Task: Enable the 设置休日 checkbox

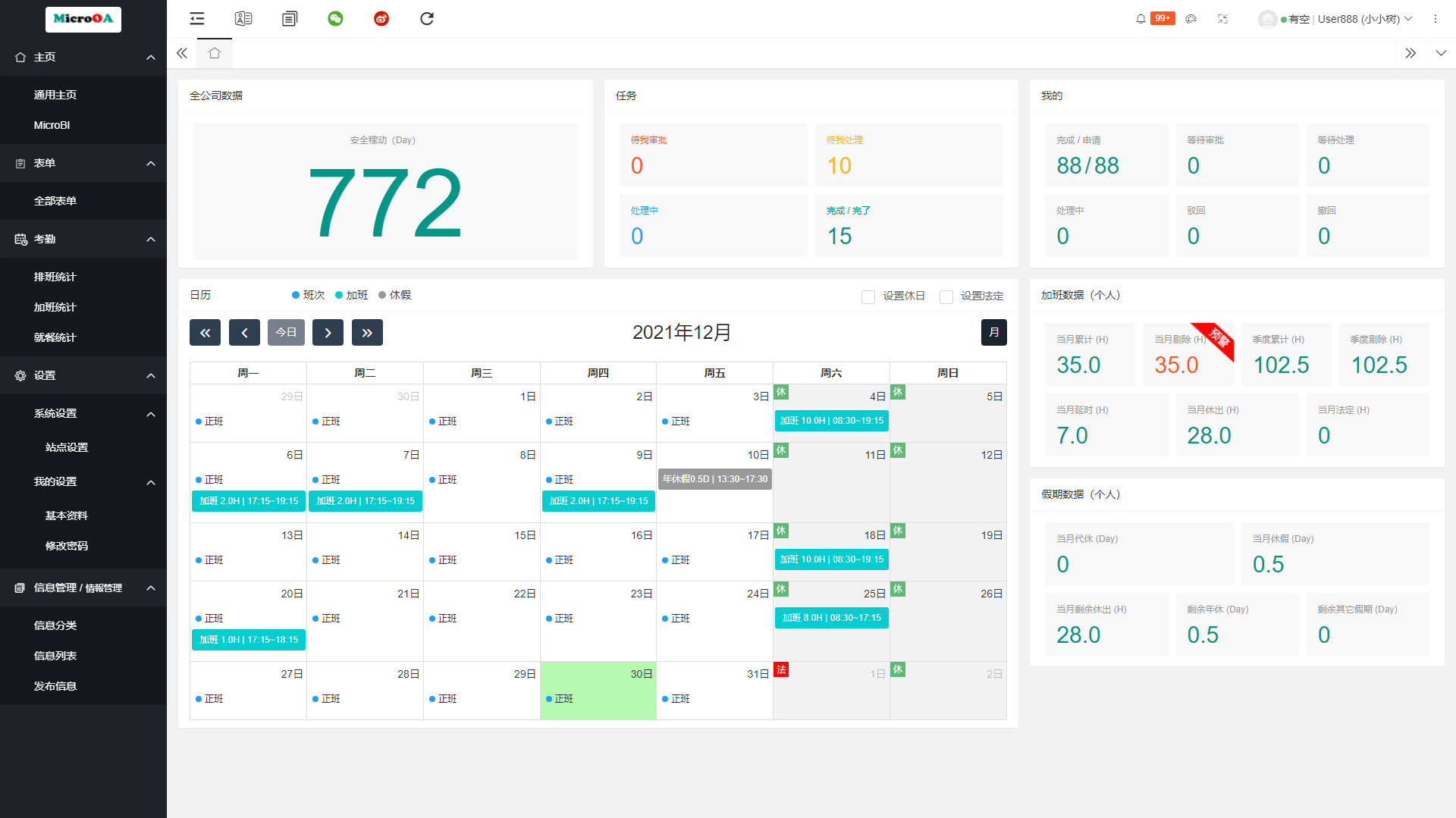Action: pyautogui.click(x=868, y=296)
